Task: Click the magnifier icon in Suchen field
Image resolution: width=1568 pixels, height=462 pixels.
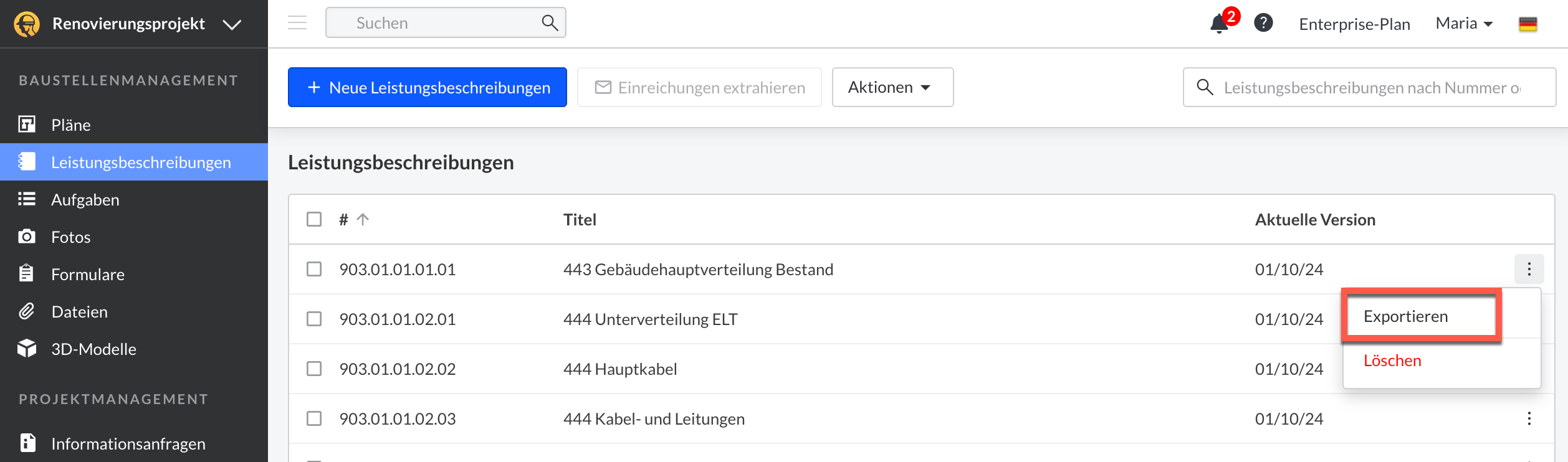Action: coord(549,23)
